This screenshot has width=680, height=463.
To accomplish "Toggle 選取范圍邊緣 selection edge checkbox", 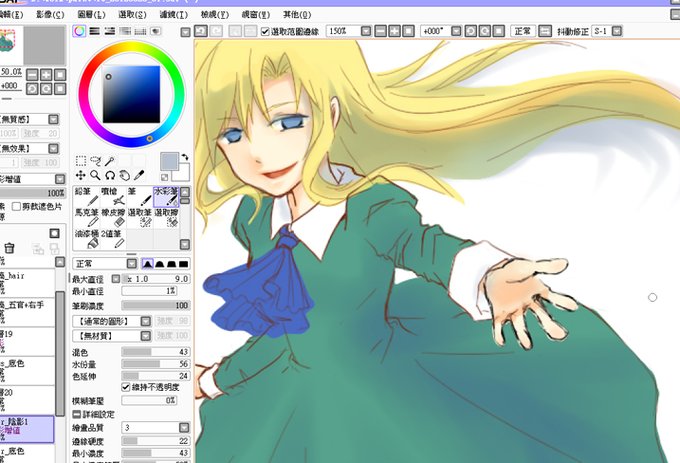I will click(265, 31).
